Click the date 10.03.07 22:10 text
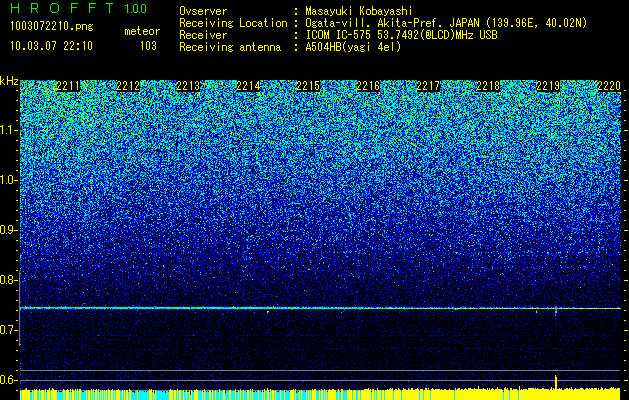 click(51, 46)
